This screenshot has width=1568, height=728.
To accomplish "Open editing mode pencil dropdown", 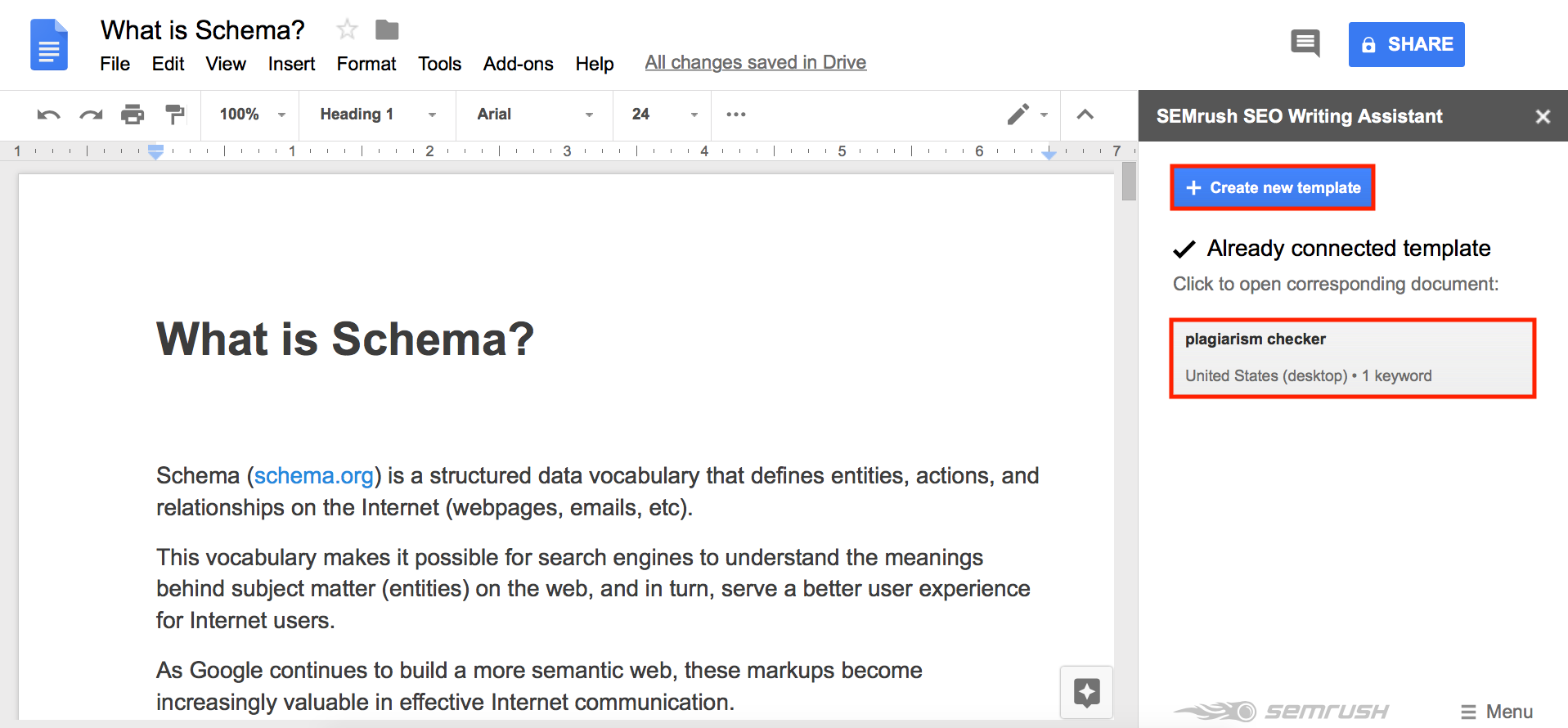I will click(1027, 115).
